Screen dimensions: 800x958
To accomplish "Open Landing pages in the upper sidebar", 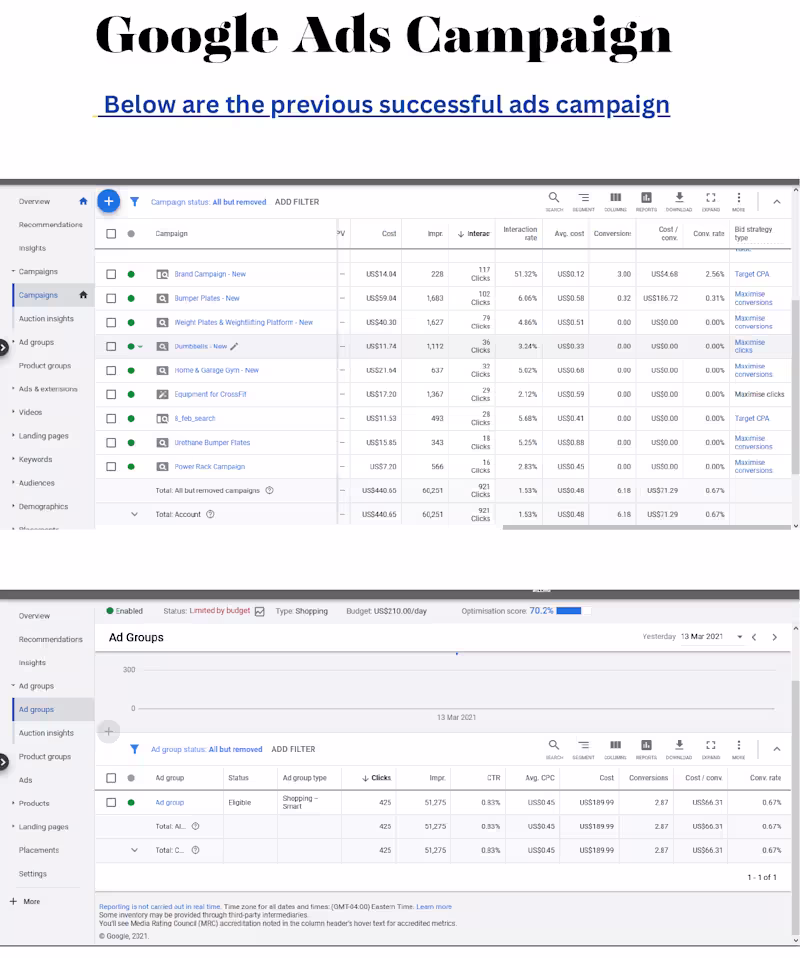I will 43,436.
